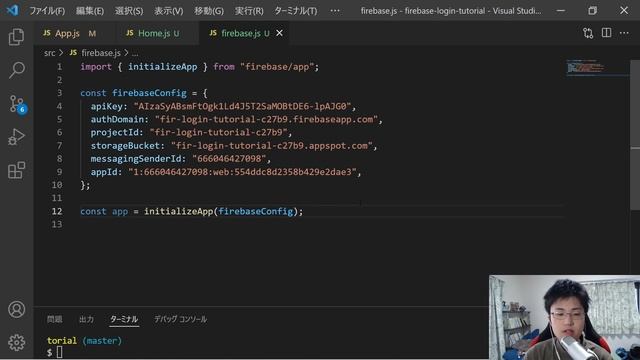Click the breadcrumb ellipsis symbol segment

(x=135, y=53)
